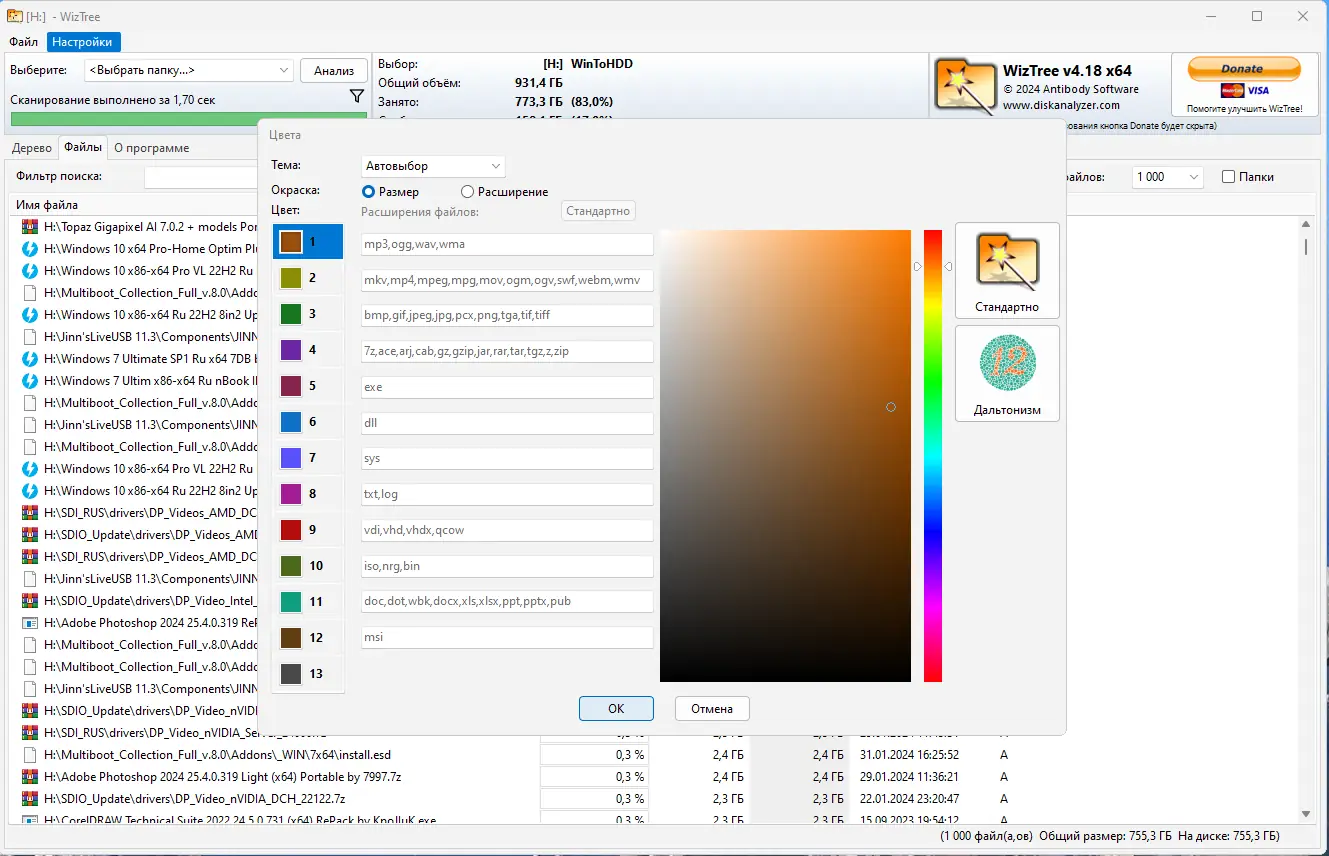Click the WizTree title bar app icon
Image resolution: width=1329 pixels, height=856 pixels.
click(16, 16)
